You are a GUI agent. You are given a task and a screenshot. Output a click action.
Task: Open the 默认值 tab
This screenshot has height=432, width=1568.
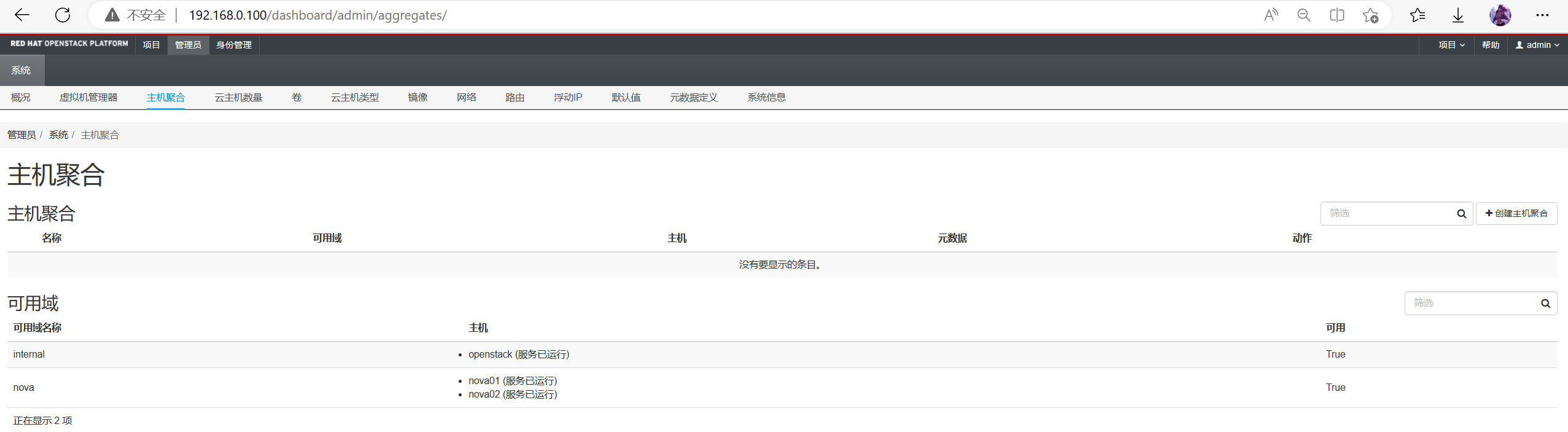(x=626, y=97)
